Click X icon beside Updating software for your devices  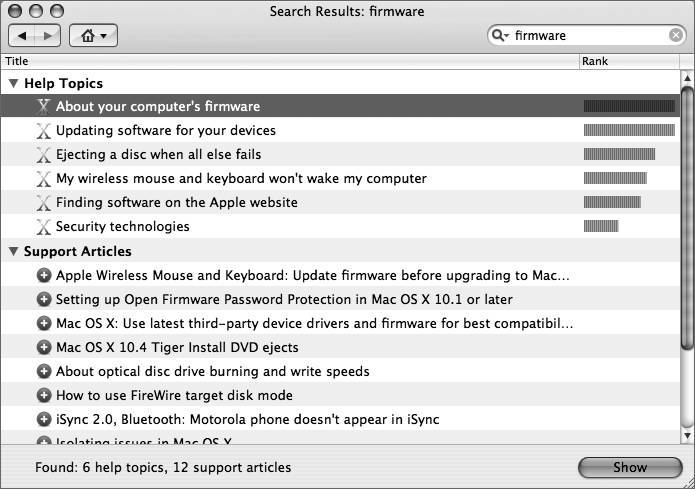[x=43, y=130]
